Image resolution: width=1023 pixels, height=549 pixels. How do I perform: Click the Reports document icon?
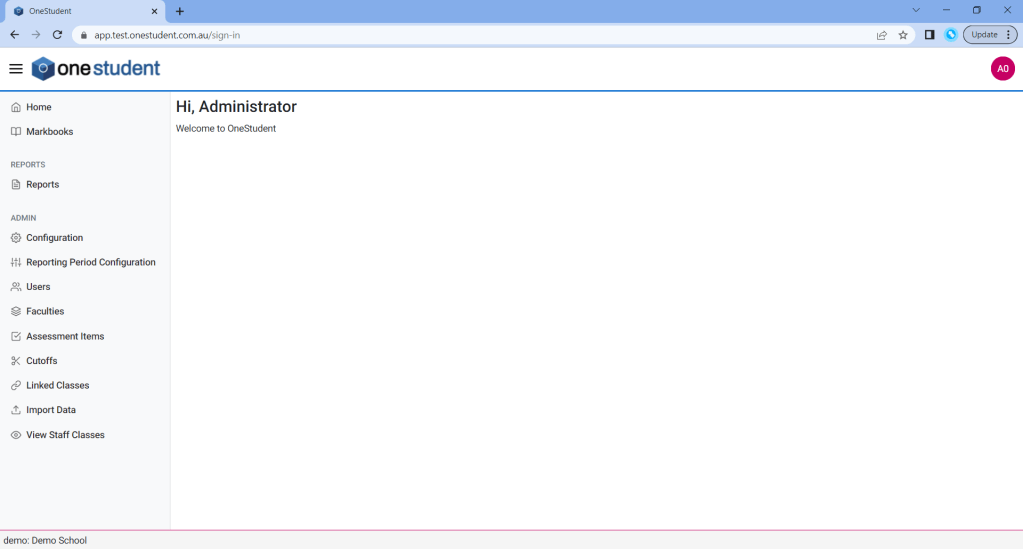[16, 185]
